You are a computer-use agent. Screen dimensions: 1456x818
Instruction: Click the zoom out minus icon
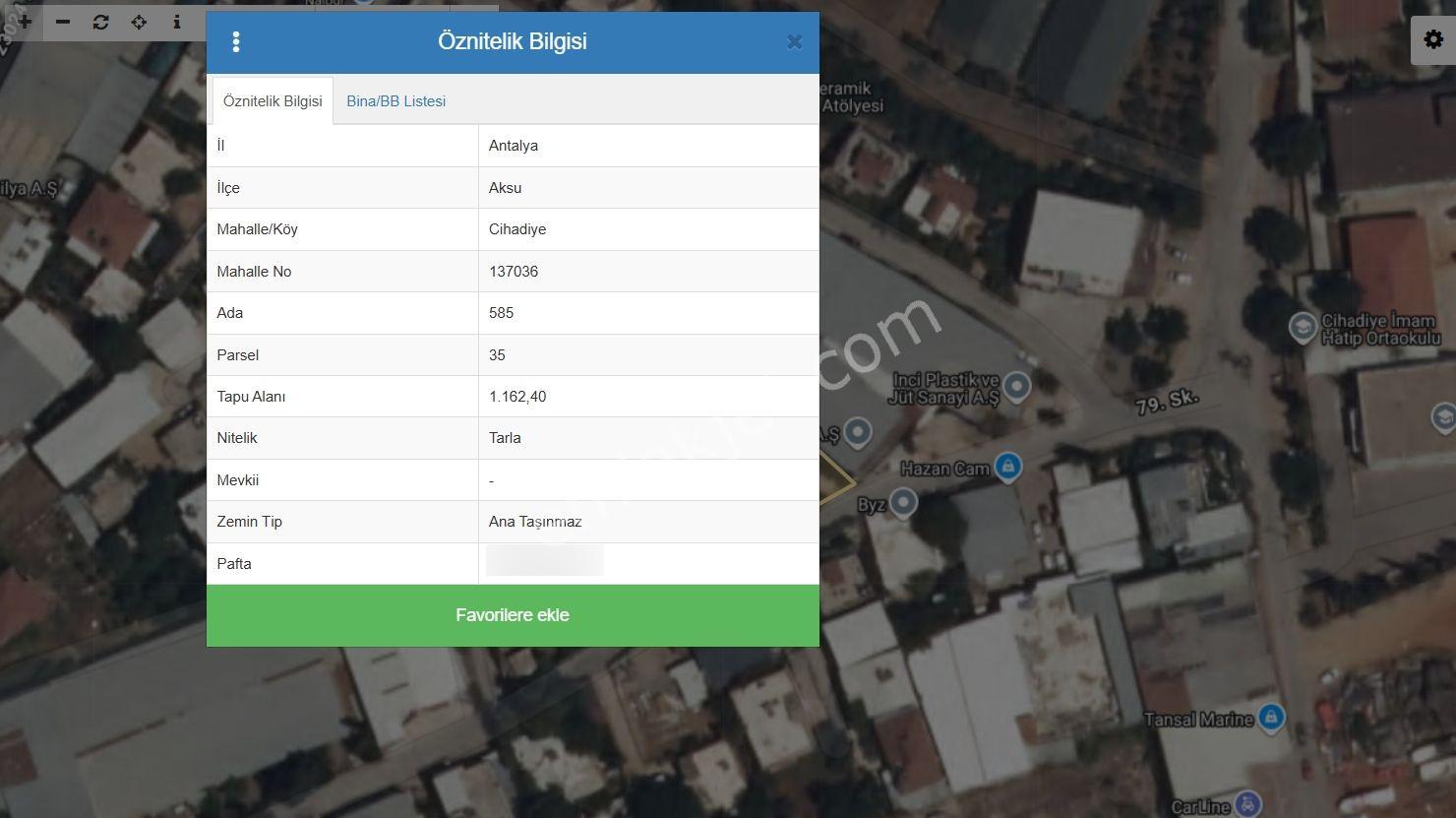pos(63,21)
